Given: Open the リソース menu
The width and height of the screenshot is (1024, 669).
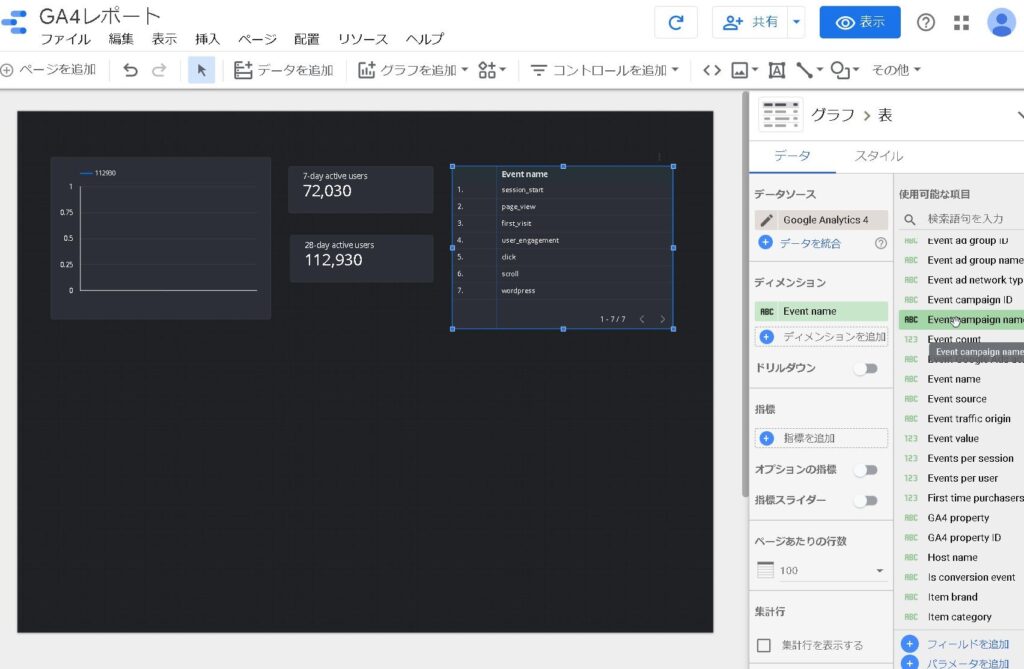Looking at the screenshot, I should pyautogui.click(x=362, y=39).
